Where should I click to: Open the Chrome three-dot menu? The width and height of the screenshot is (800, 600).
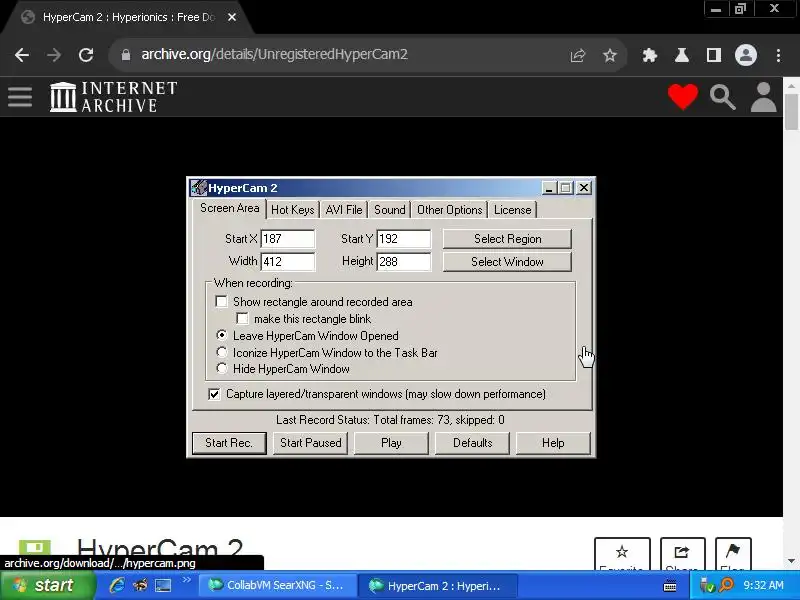pyautogui.click(x=778, y=55)
